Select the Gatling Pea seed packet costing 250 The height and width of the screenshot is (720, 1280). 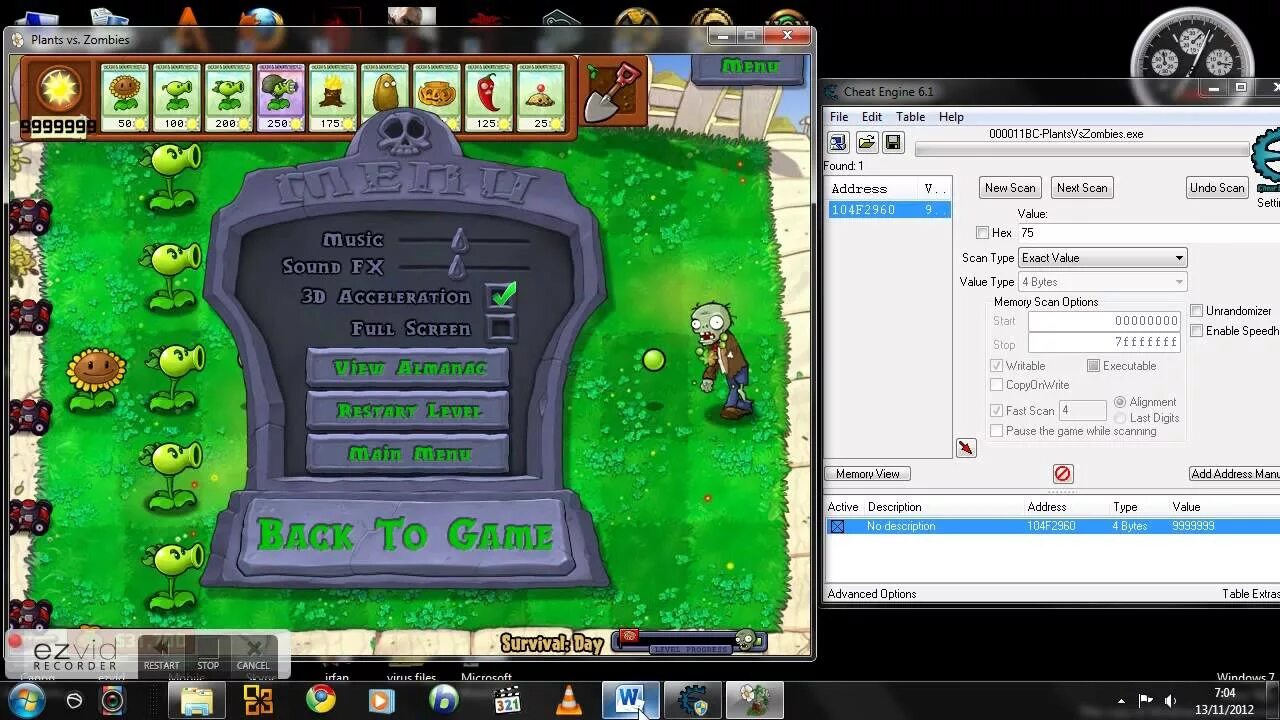coord(280,97)
